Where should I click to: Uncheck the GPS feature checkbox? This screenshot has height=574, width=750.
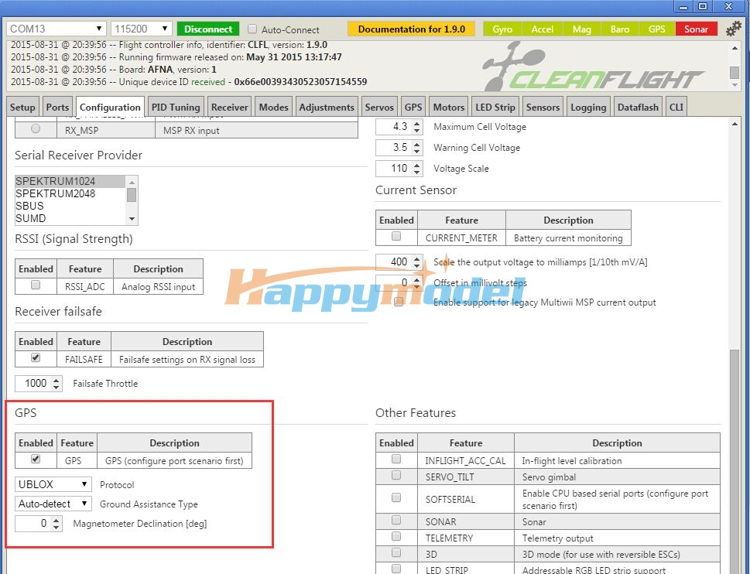35,459
